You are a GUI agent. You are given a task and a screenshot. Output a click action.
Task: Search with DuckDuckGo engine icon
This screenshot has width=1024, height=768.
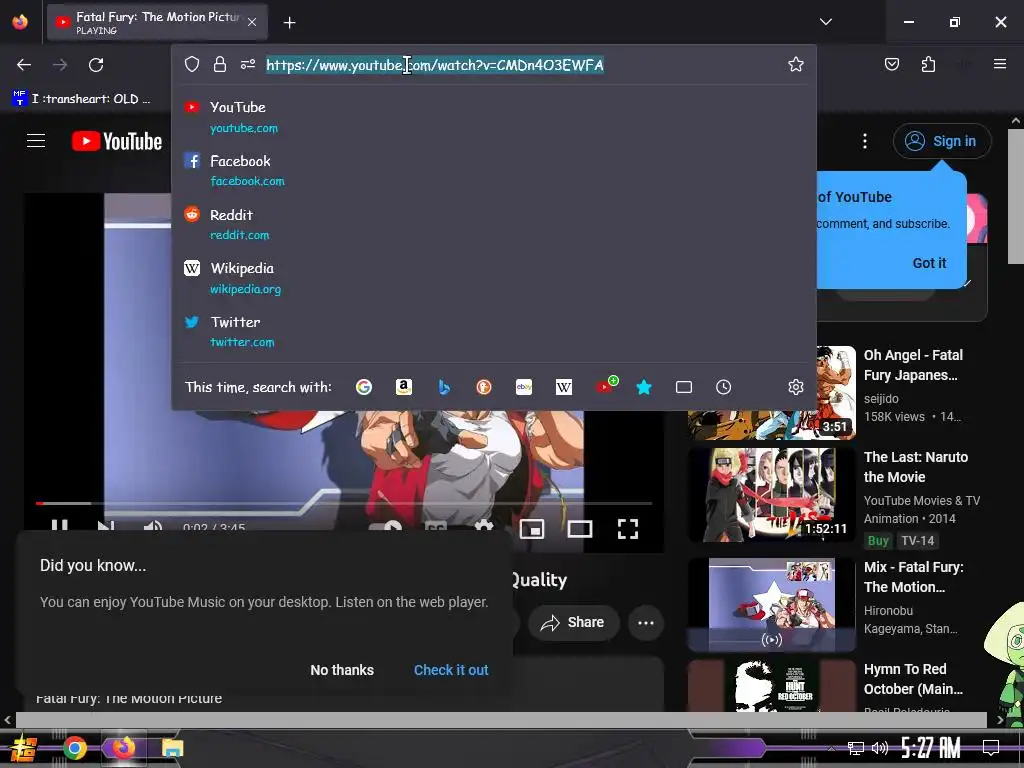[x=483, y=387]
